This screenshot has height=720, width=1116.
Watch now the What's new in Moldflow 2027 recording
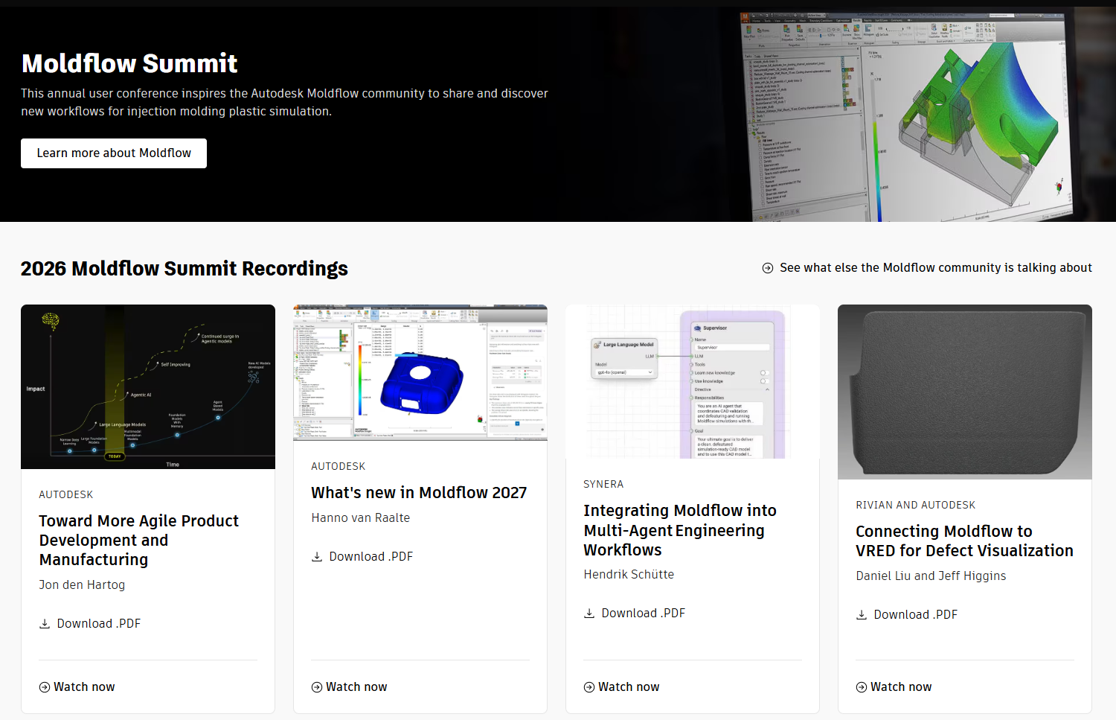pyautogui.click(x=349, y=687)
